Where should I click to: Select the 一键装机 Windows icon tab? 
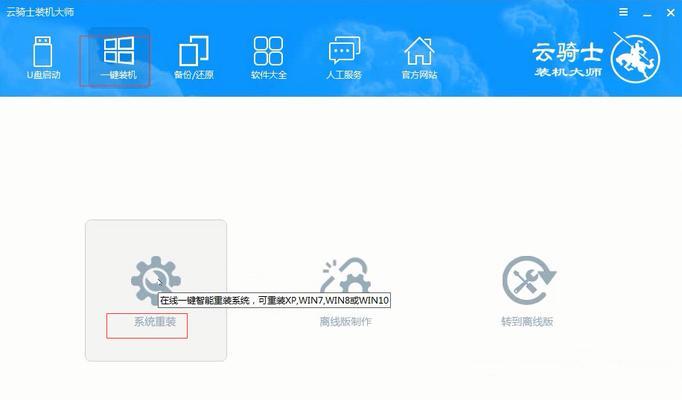click(118, 58)
